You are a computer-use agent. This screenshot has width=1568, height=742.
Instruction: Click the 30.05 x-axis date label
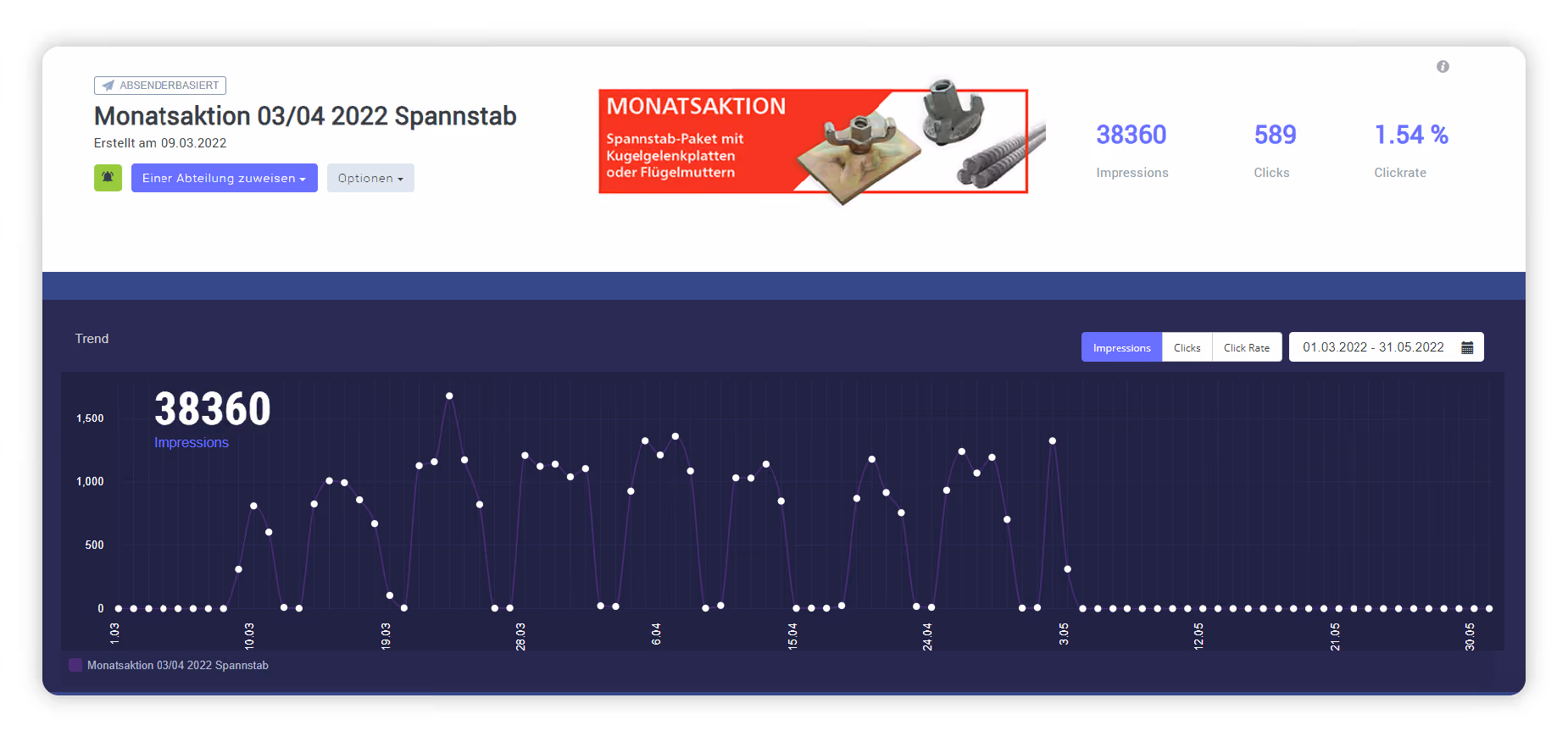pos(1470,636)
